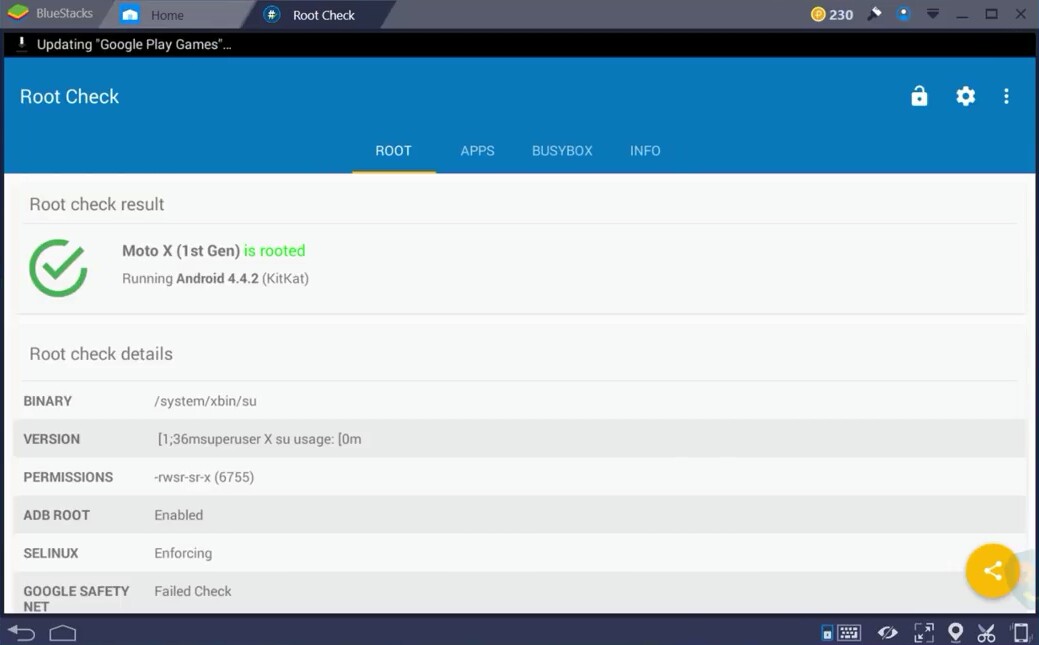
Task: Maximize the BlueStacks window
Action: pyautogui.click(x=991, y=14)
